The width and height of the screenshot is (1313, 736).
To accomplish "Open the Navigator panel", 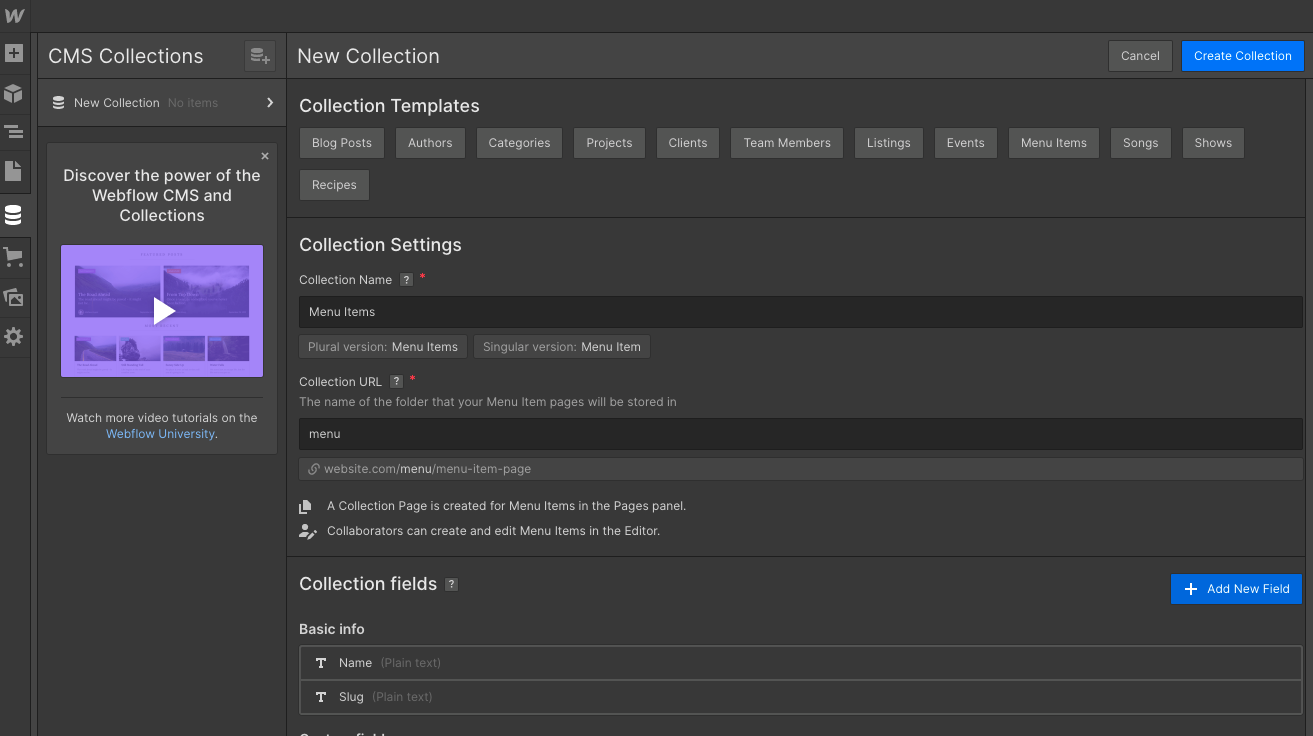I will pos(14,131).
